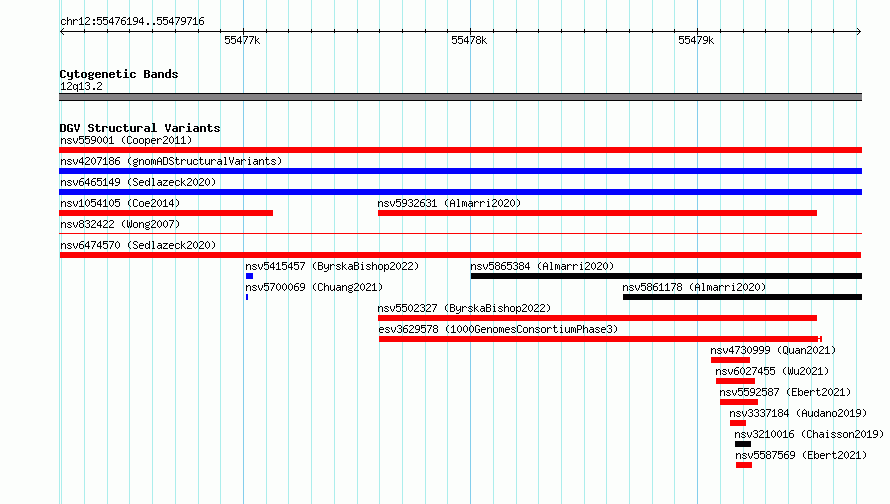Click the 55478k ruler label
The image size is (890, 504).
[x=469, y=40]
